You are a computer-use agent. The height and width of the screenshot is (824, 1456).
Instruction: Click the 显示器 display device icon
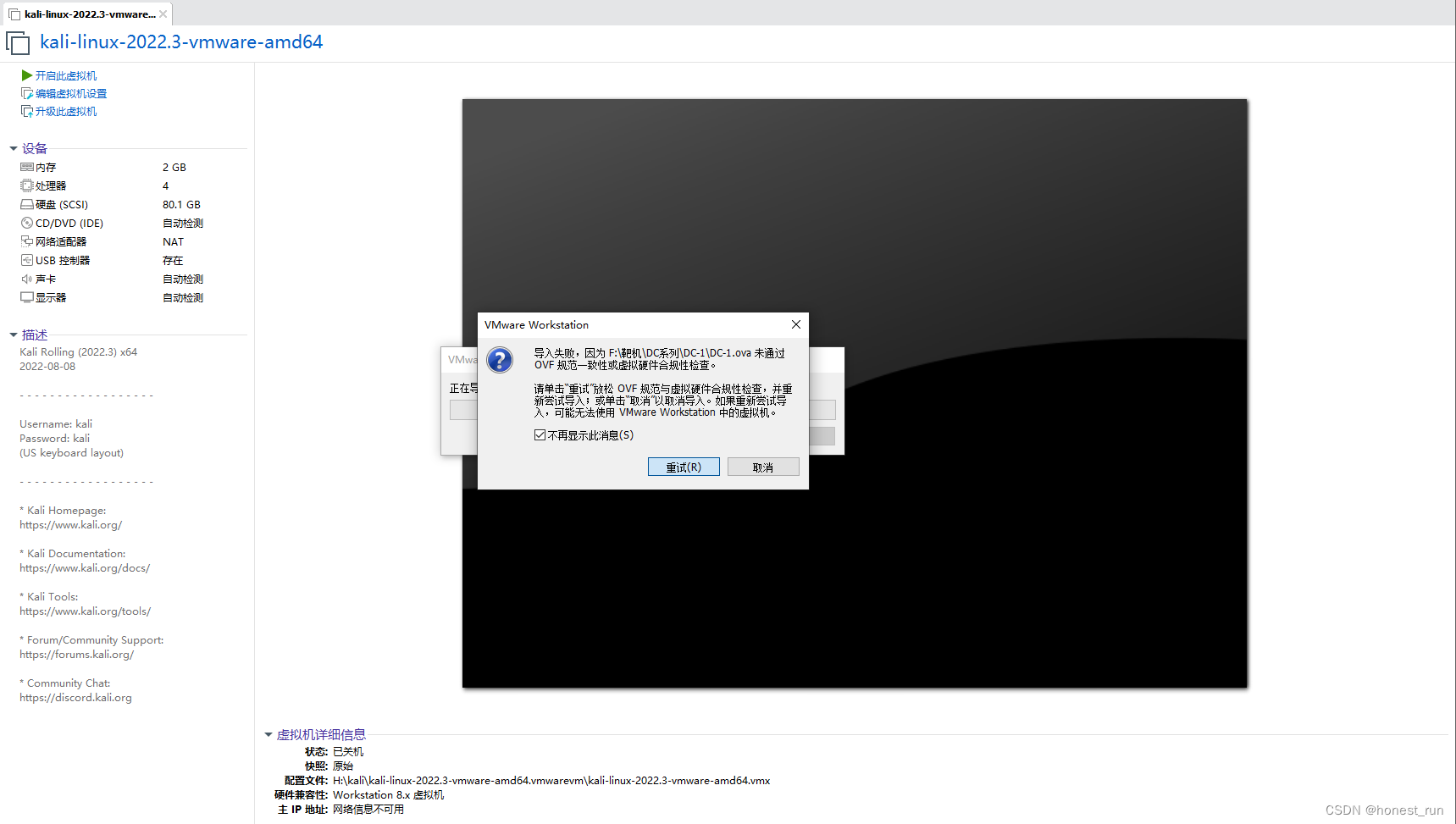[x=27, y=297]
